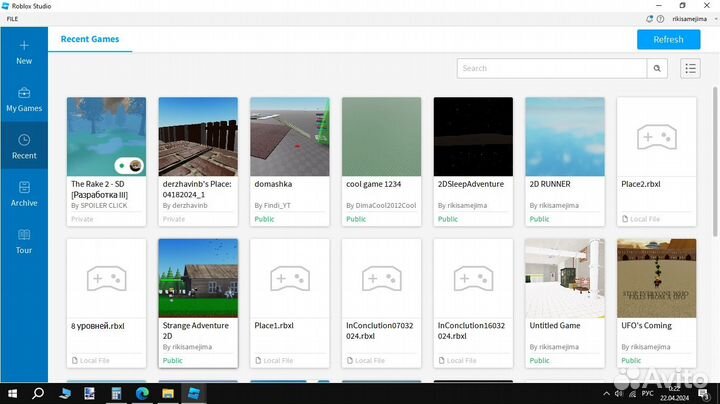This screenshot has width=720, height=404.
Task: Open the 2D RUNNER game tile
Action: point(565,137)
